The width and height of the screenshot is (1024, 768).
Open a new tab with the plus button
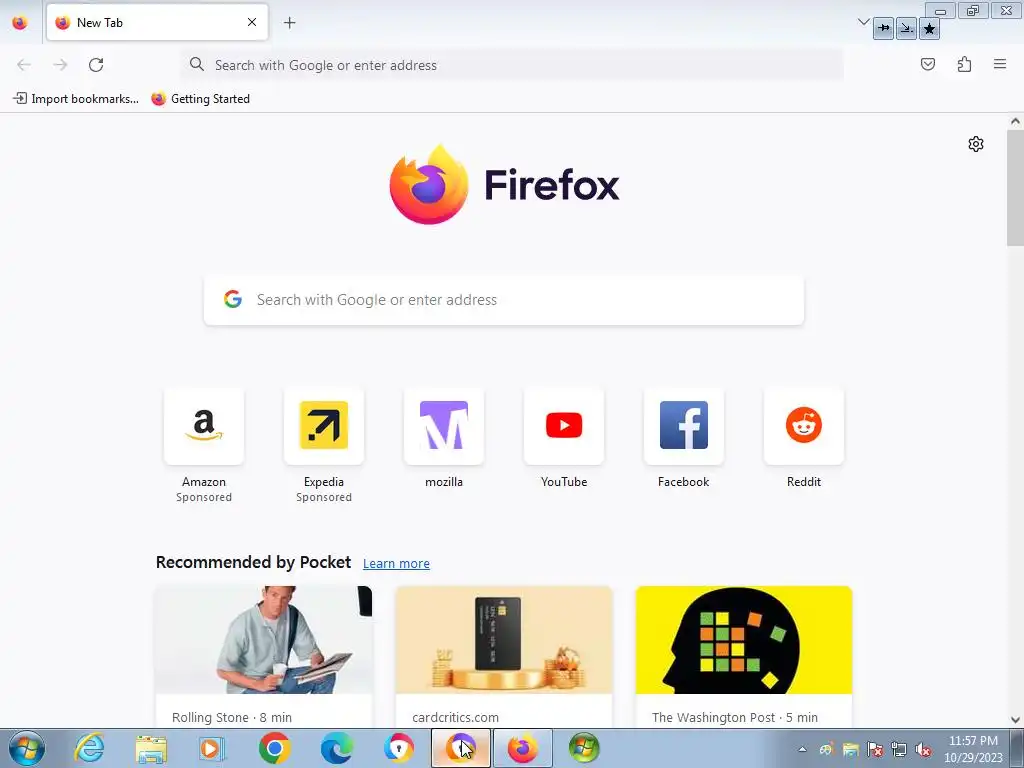click(289, 23)
